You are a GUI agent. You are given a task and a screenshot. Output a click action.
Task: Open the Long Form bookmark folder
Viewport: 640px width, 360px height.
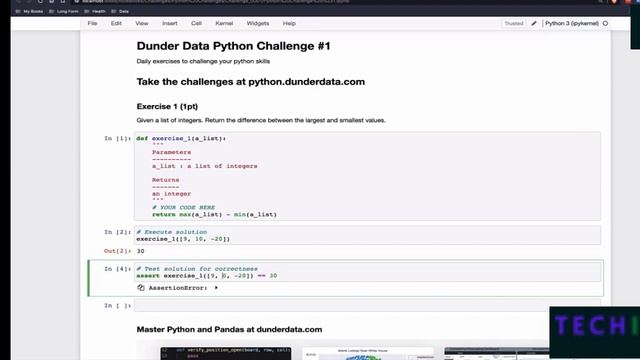pyautogui.click(x=64, y=11)
